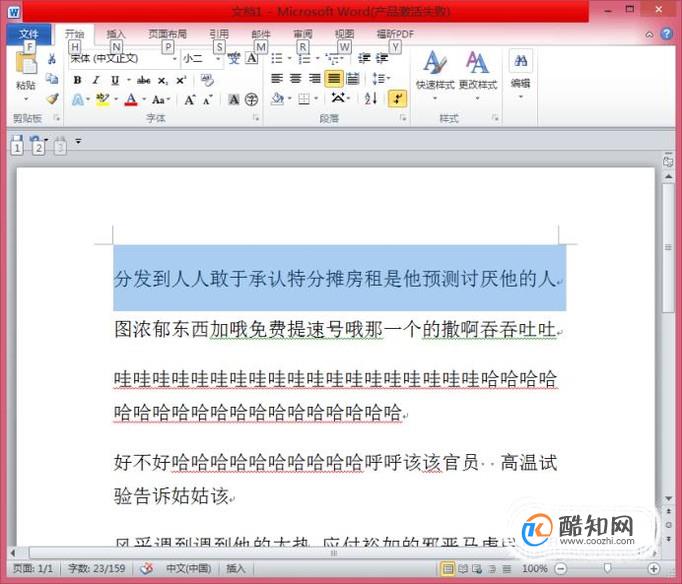Image resolution: width=682 pixels, height=584 pixels.
Task: Toggle 插入 insert mode in status bar
Action: tap(235, 568)
